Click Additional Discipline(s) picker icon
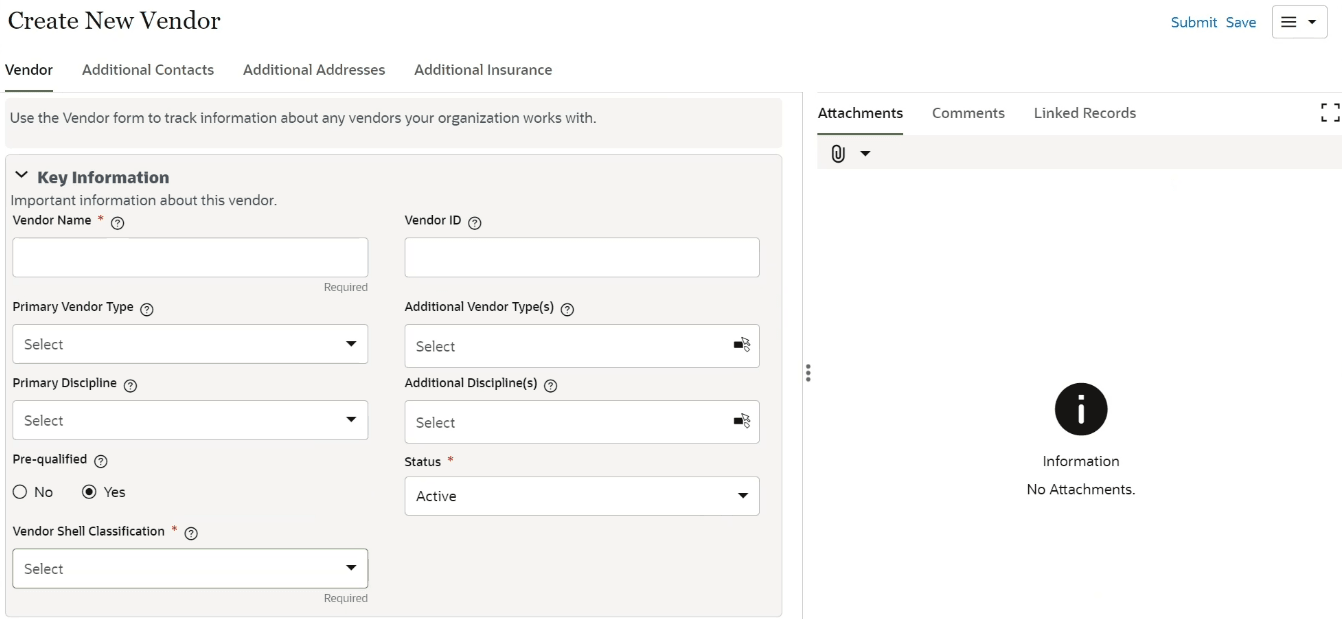 click(x=742, y=421)
